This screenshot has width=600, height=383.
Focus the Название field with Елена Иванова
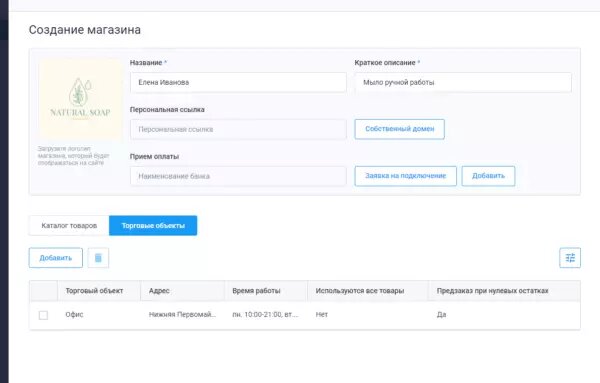(x=238, y=82)
